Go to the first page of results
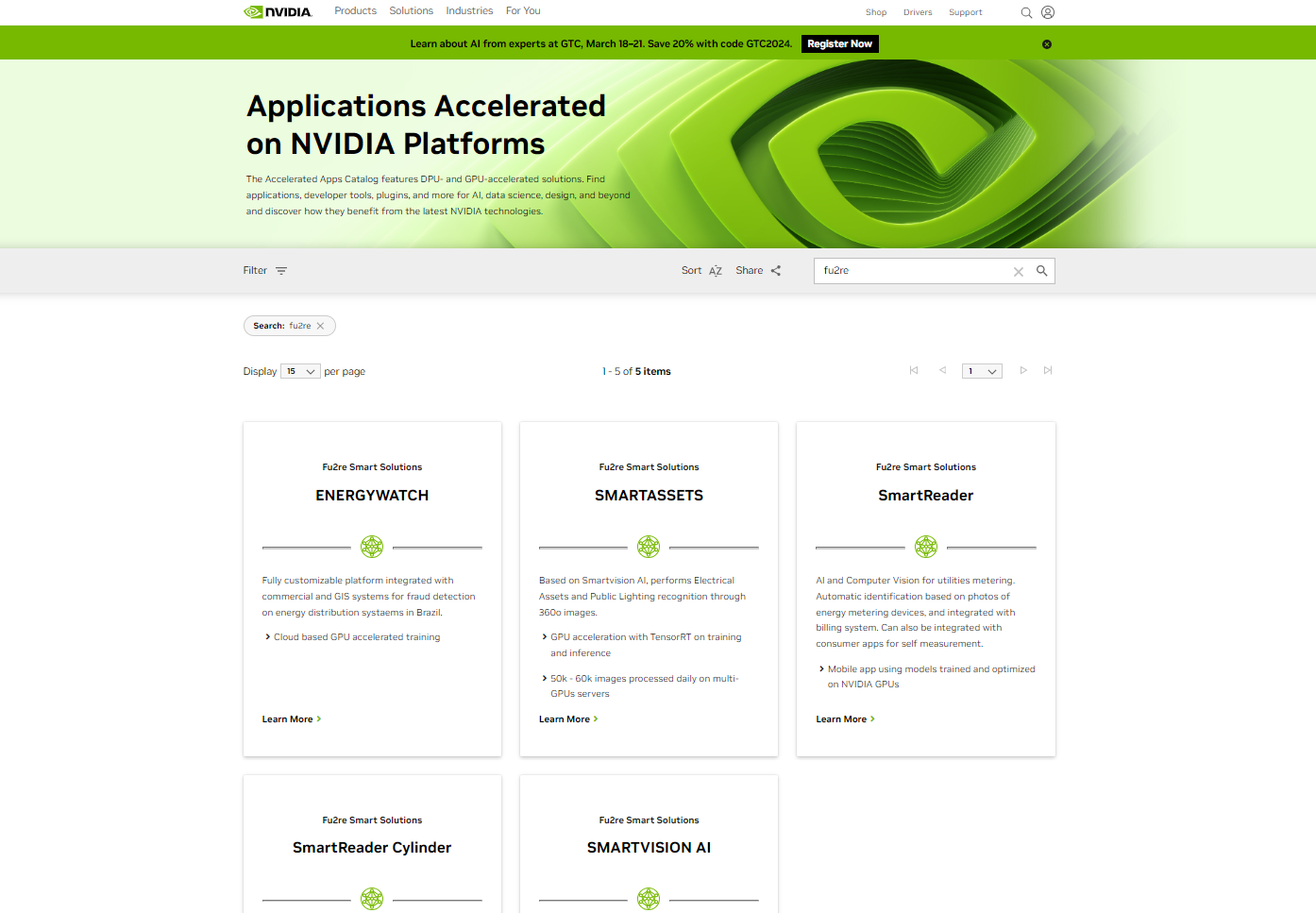The height and width of the screenshot is (913, 1316). [x=914, y=370]
